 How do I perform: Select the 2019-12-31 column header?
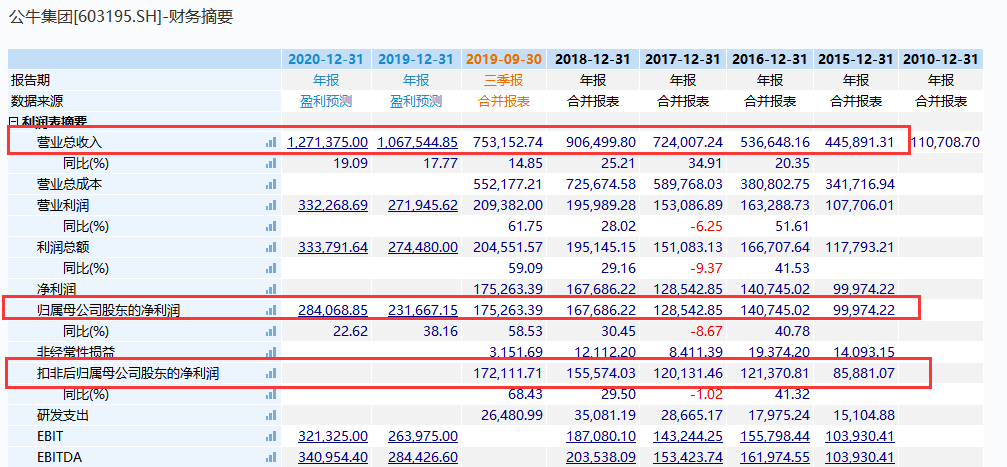coord(416,59)
